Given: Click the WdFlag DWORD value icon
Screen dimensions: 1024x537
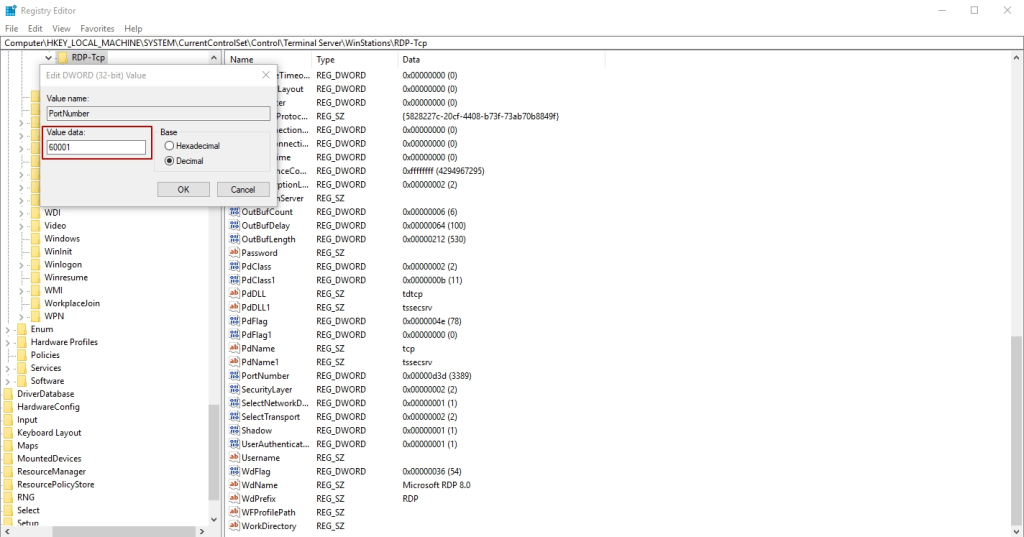Looking at the screenshot, I should pyautogui.click(x=234, y=472).
